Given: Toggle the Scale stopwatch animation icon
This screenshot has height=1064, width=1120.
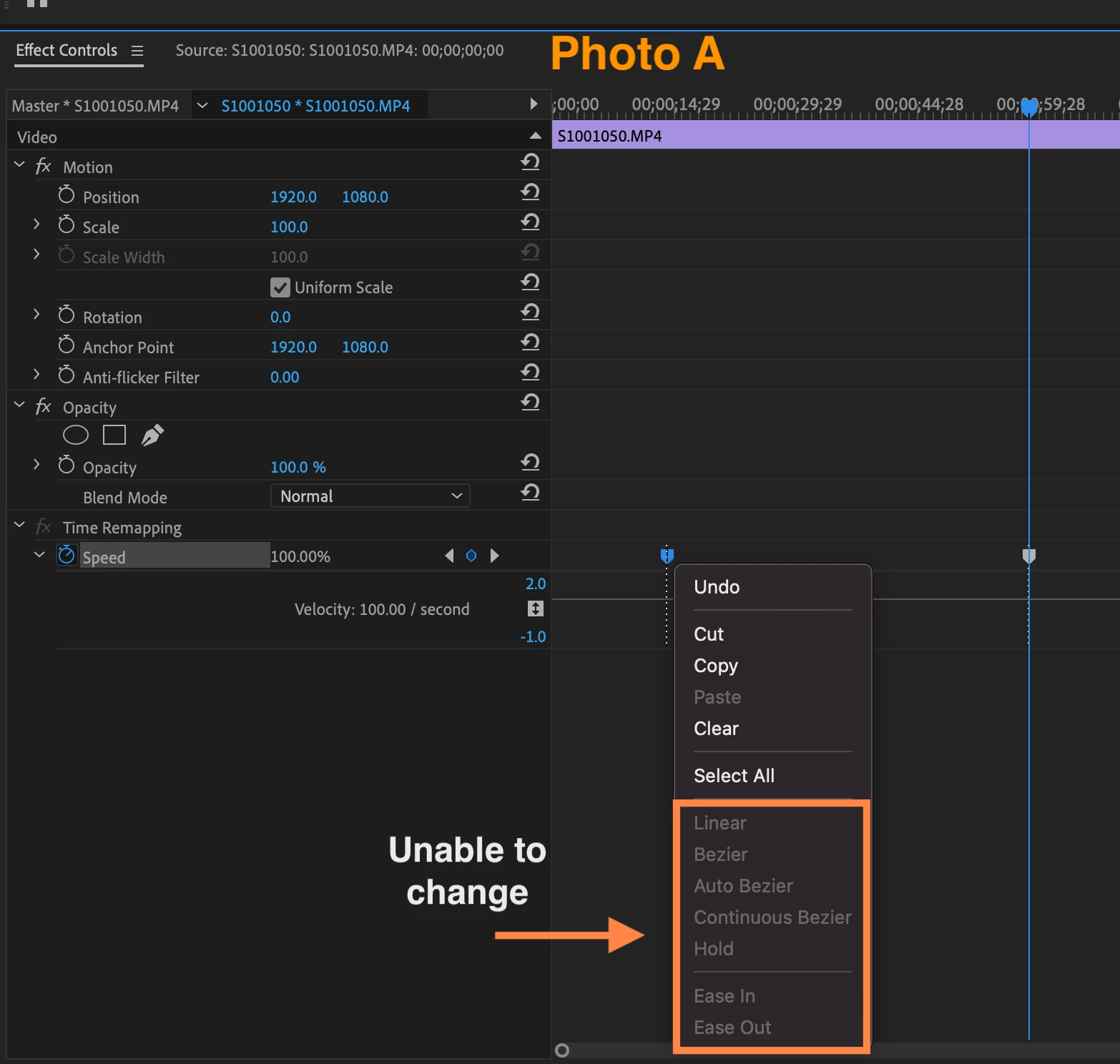Looking at the screenshot, I should pyautogui.click(x=67, y=225).
